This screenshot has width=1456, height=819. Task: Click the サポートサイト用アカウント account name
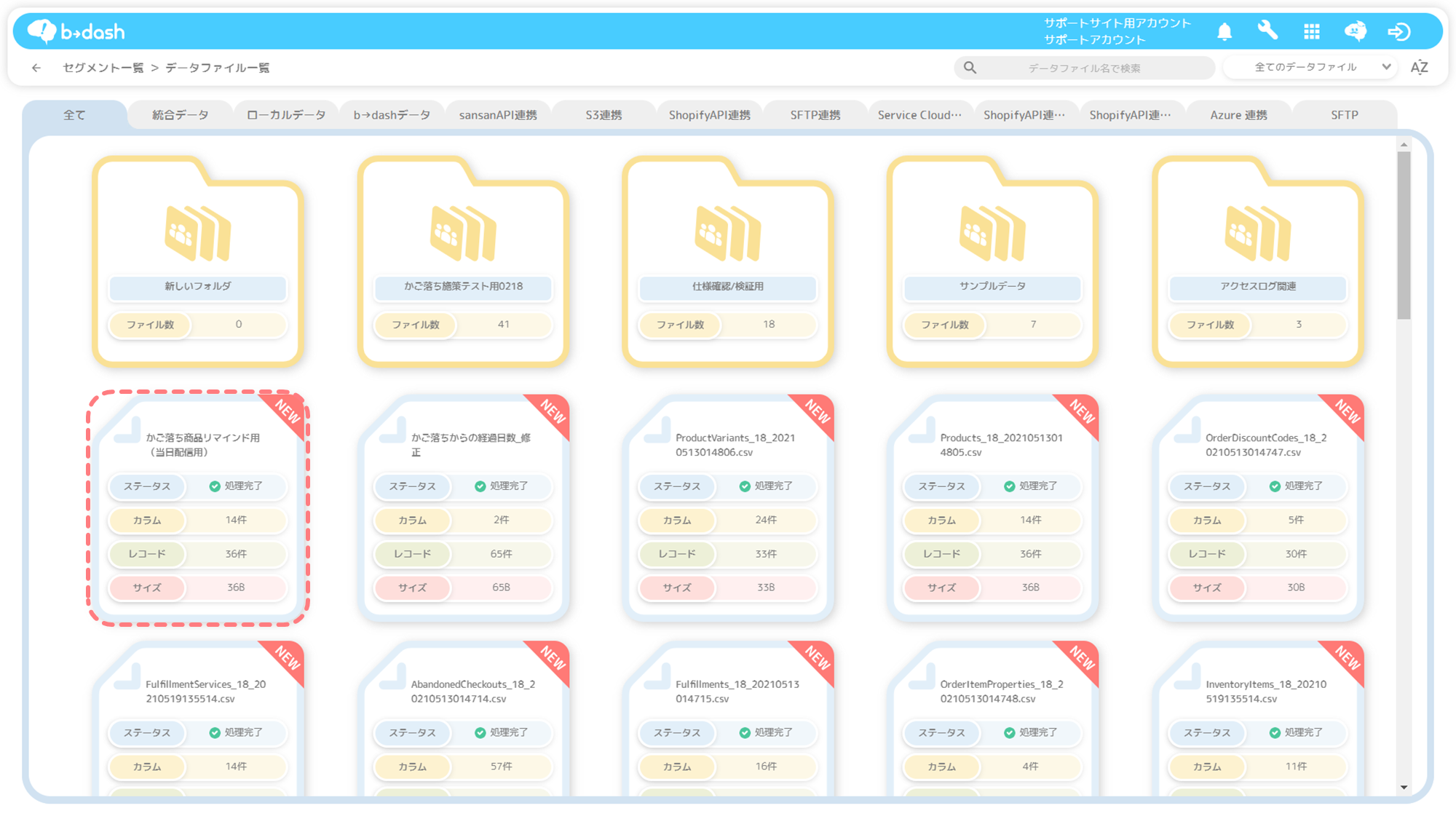(x=1117, y=23)
